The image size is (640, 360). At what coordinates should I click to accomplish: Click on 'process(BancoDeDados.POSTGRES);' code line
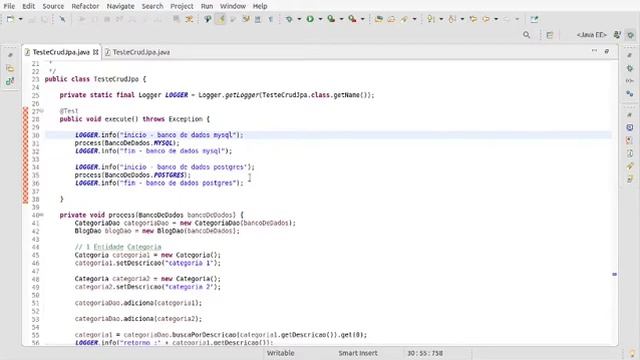(133, 175)
